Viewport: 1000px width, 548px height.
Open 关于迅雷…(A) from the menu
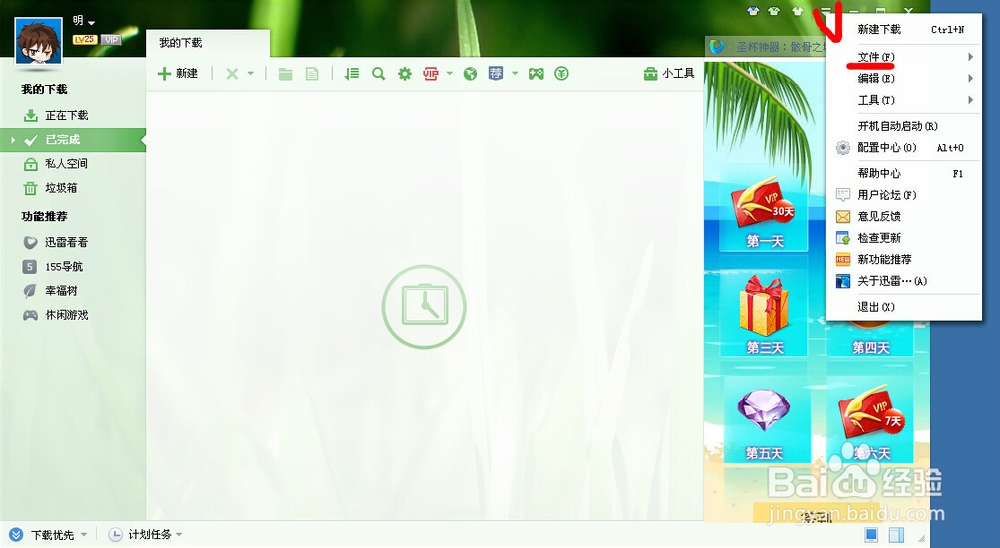tap(904, 281)
